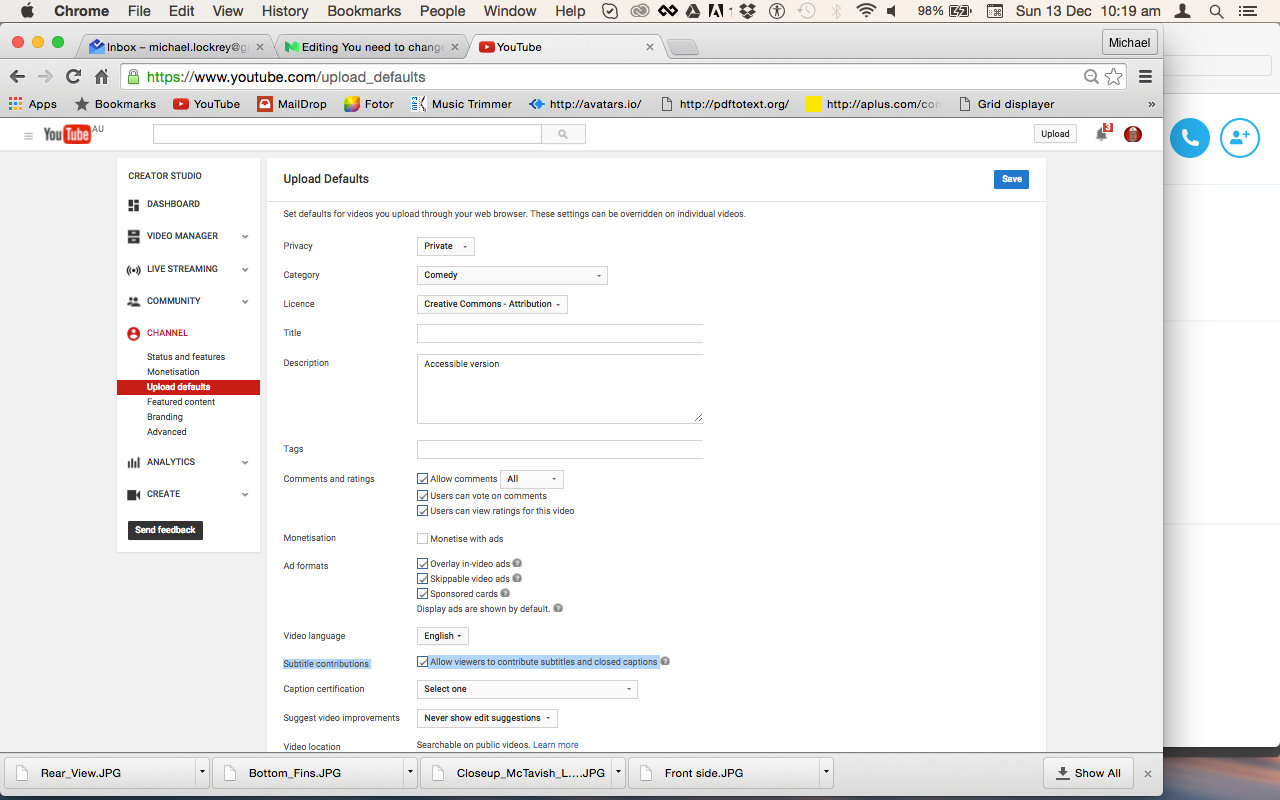This screenshot has height=800, width=1280.
Task: Open the Bookmarks menu in the menu bar
Action: pyautogui.click(x=364, y=11)
